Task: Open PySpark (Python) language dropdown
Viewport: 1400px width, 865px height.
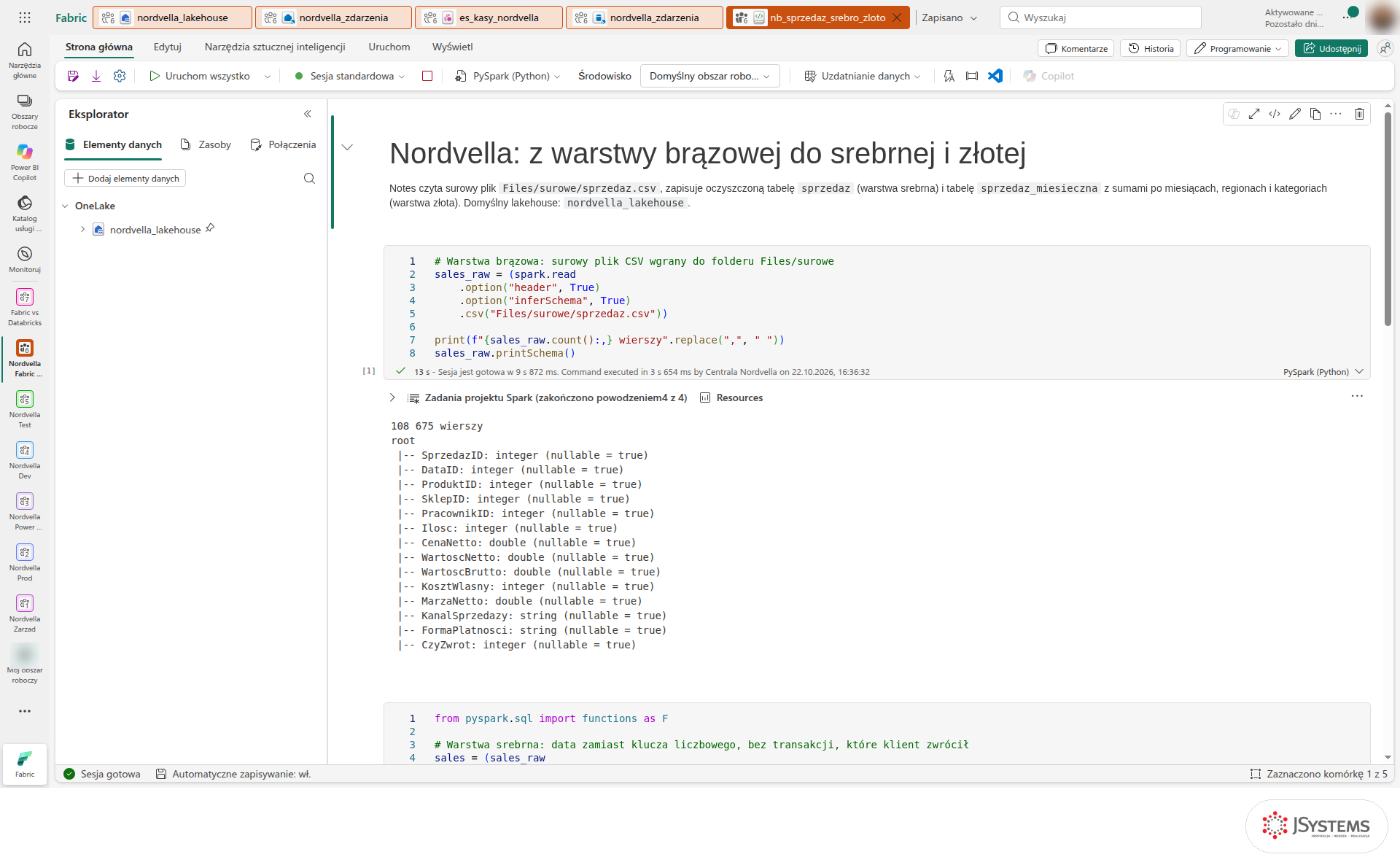Action: coord(507,76)
